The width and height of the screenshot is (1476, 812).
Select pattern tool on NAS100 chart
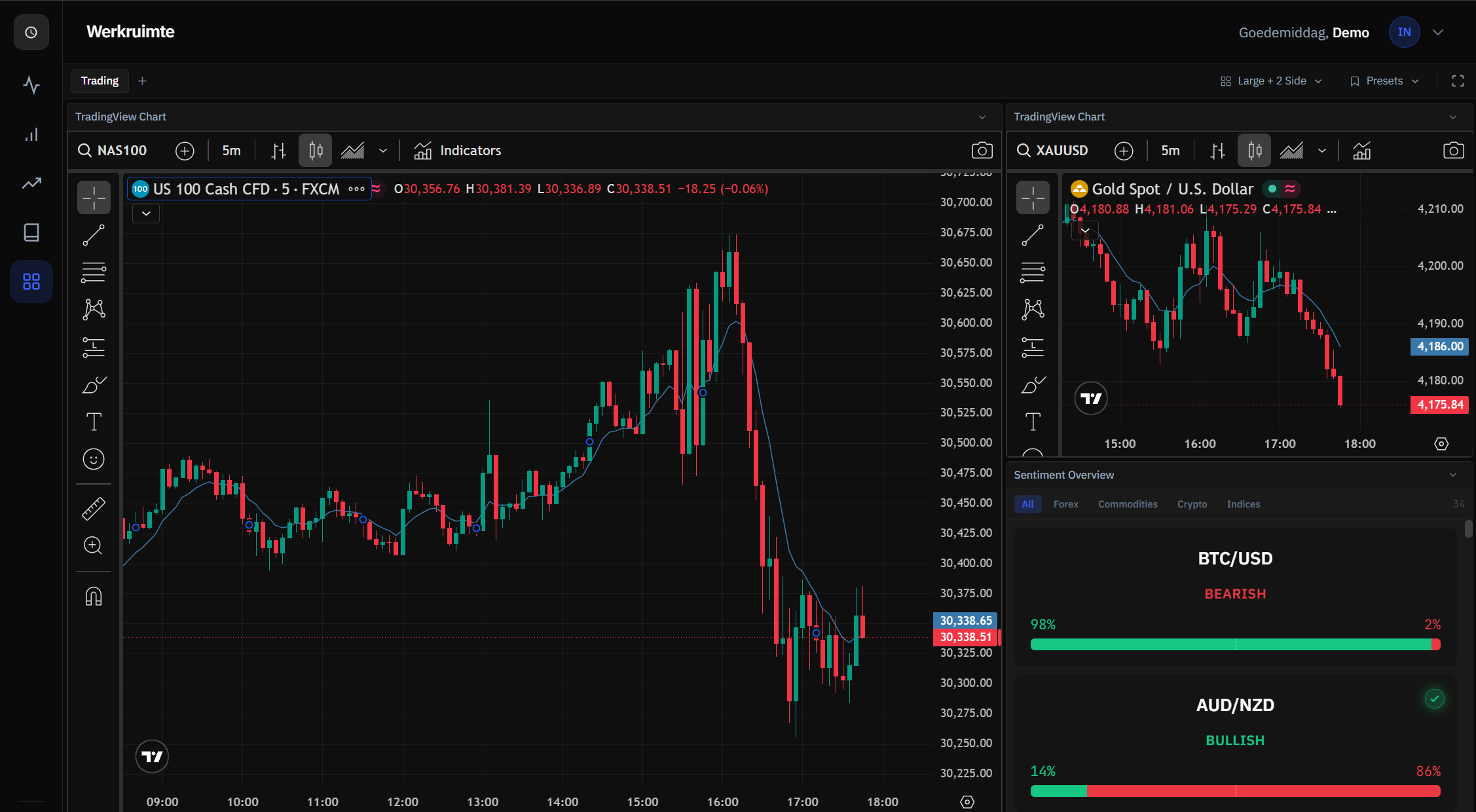[94, 309]
